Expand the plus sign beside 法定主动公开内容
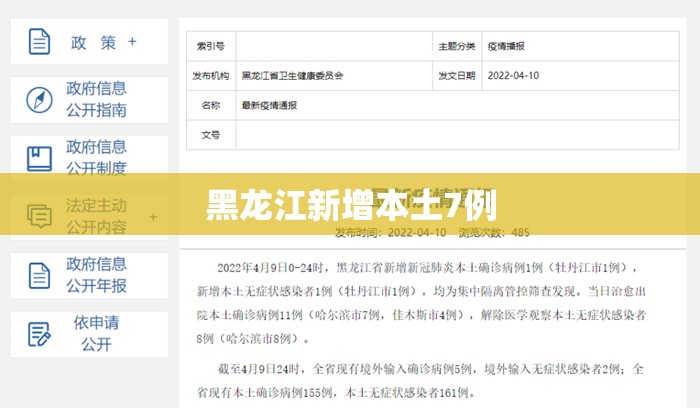This screenshot has width=700, height=408. click(x=153, y=217)
